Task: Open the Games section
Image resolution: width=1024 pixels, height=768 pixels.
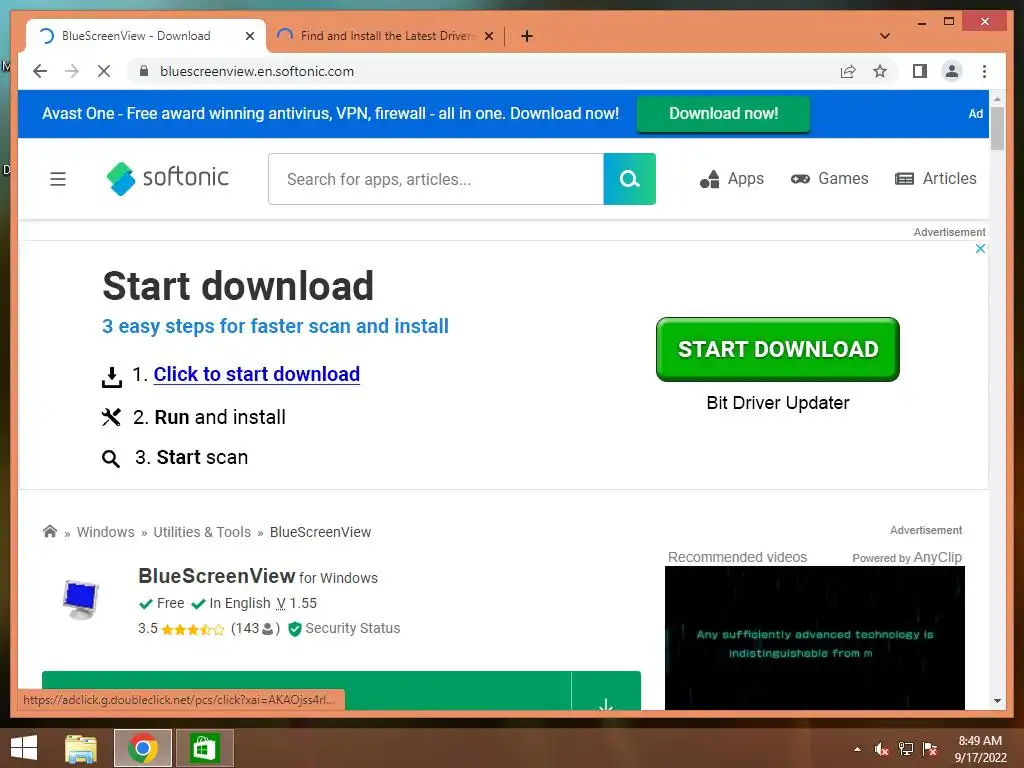Action: pos(829,178)
